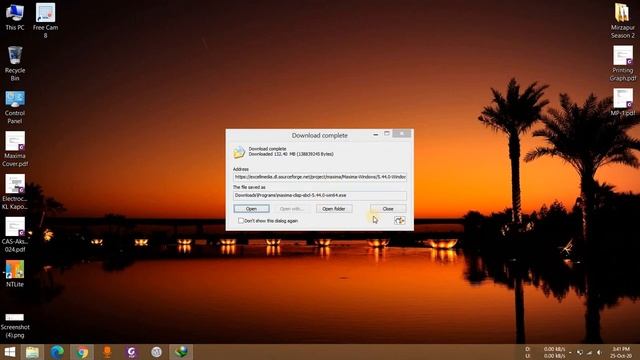Select Mirzapur Season 2 folder icon

click(x=623, y=20)
